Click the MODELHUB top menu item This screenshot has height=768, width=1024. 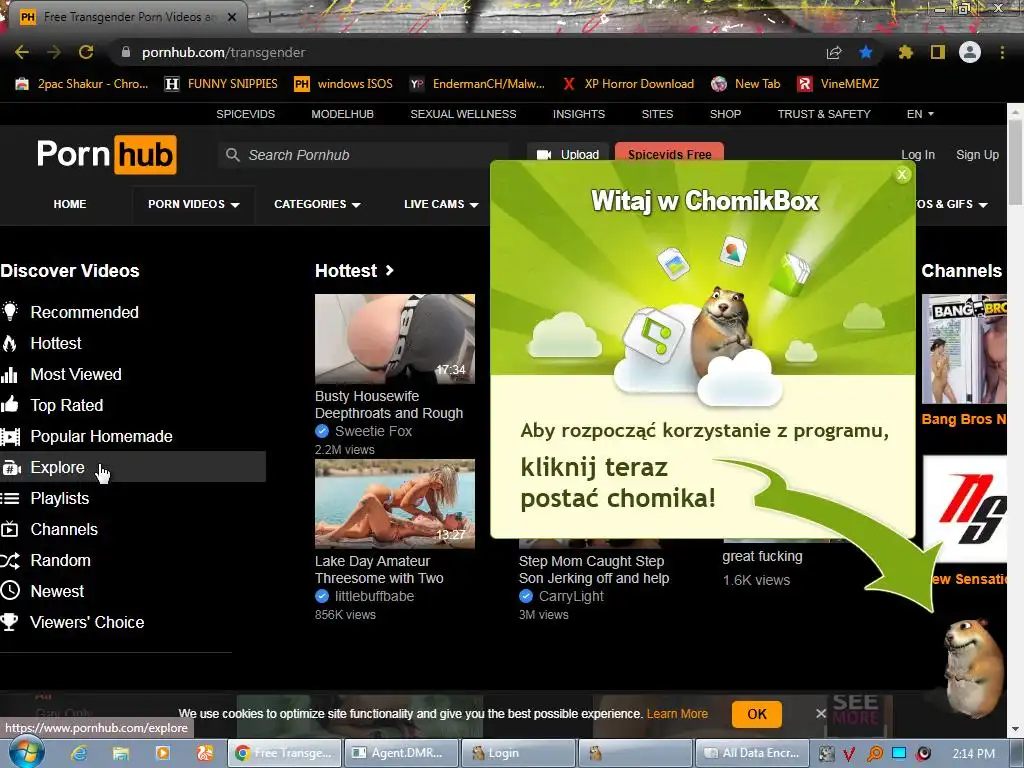(342, 114)
